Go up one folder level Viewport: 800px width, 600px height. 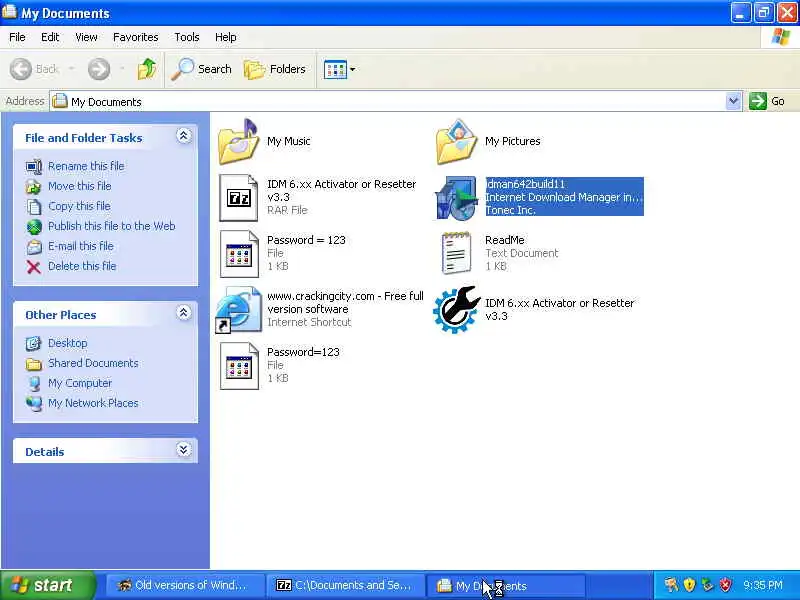click(147, 69)
